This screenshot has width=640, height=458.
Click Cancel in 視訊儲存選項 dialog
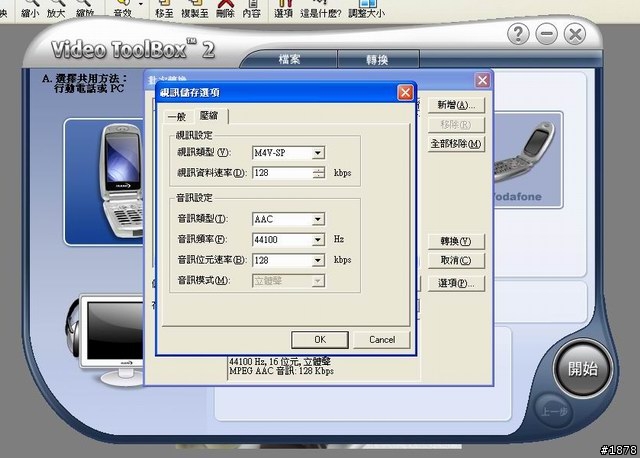382,340
